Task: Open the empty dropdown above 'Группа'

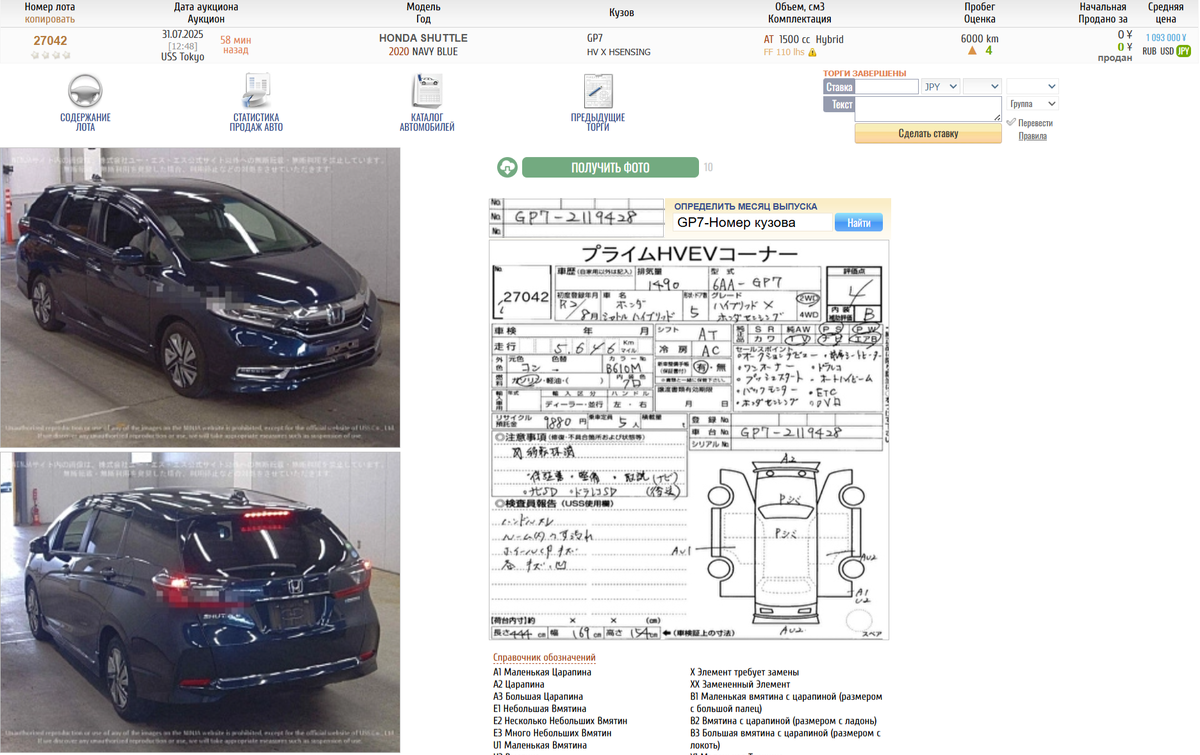Action: click(1032, 87)
